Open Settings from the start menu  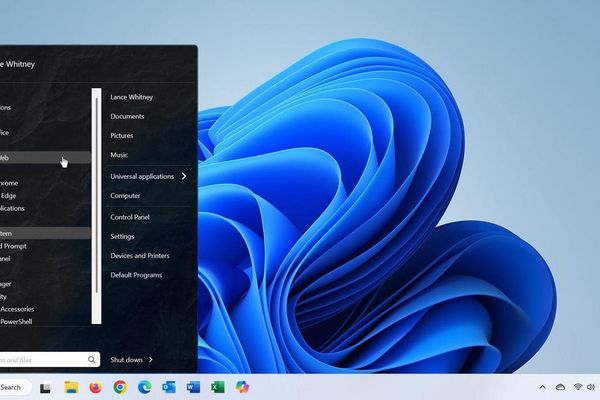click(x=122, y=237)
